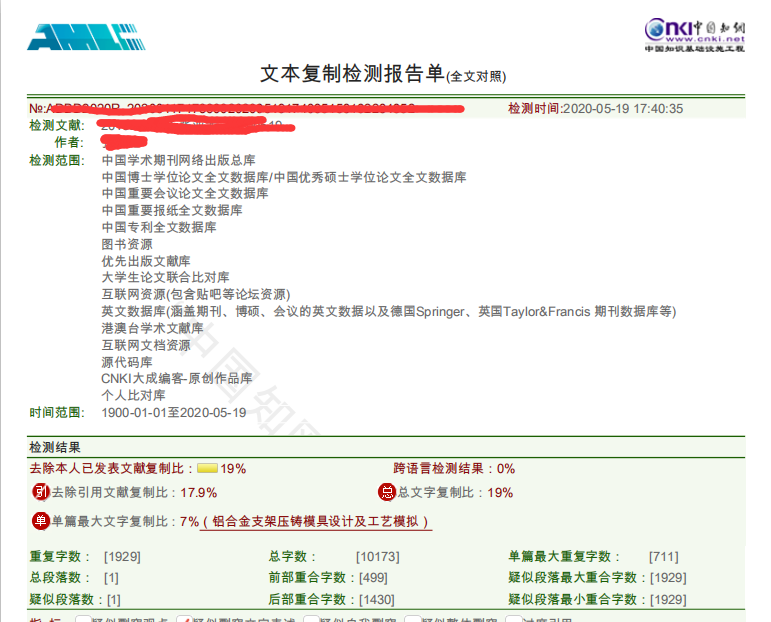Click the 大学生论文联合比对库 database entry
771x622 pixels.
[x=165, y=277]
